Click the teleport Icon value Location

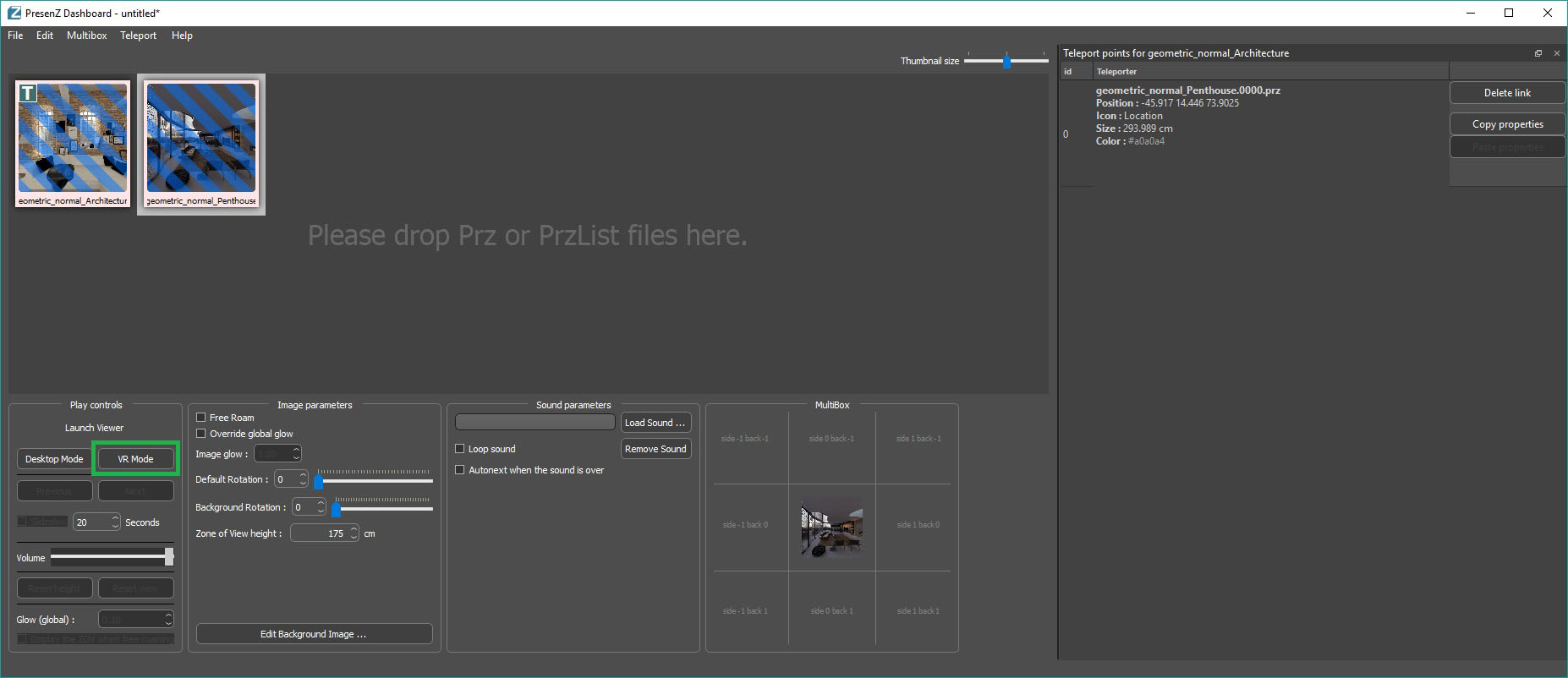pyautogui.click(x=1143, y=116)
